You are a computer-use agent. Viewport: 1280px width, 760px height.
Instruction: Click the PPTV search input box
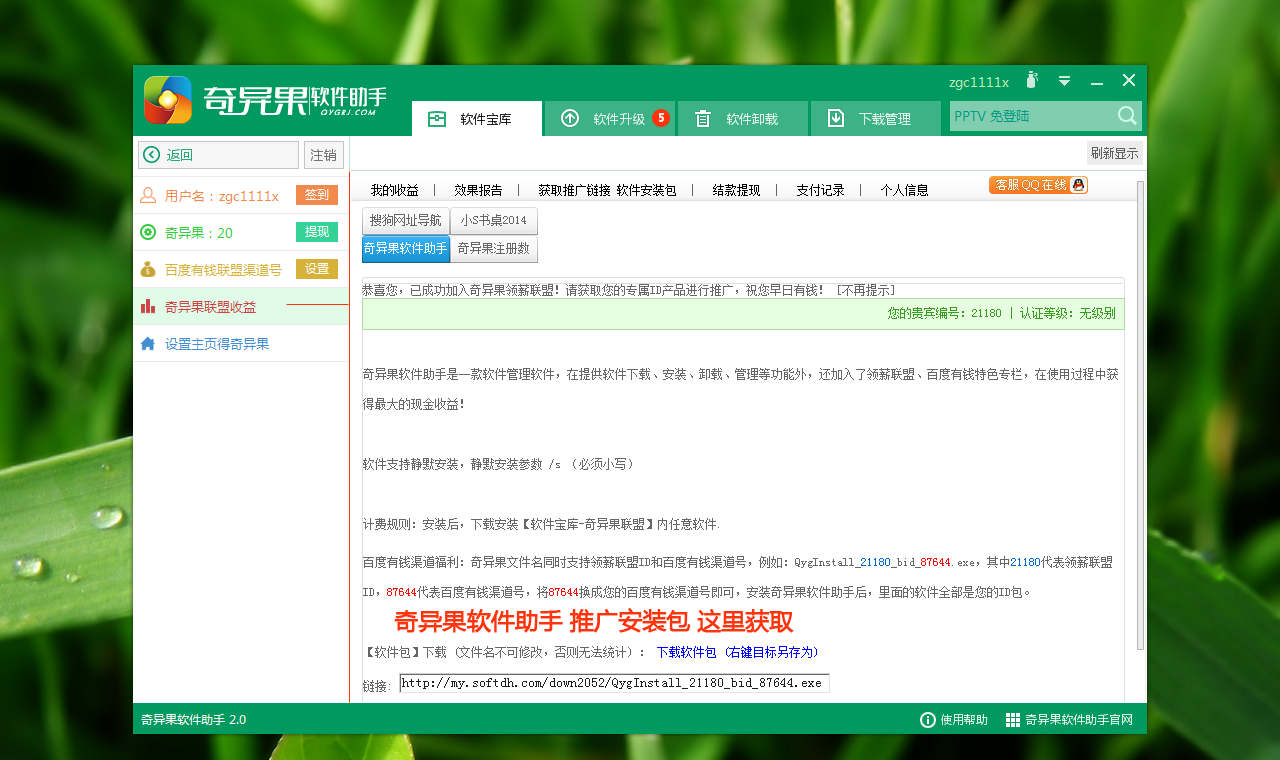(1032, 117)
